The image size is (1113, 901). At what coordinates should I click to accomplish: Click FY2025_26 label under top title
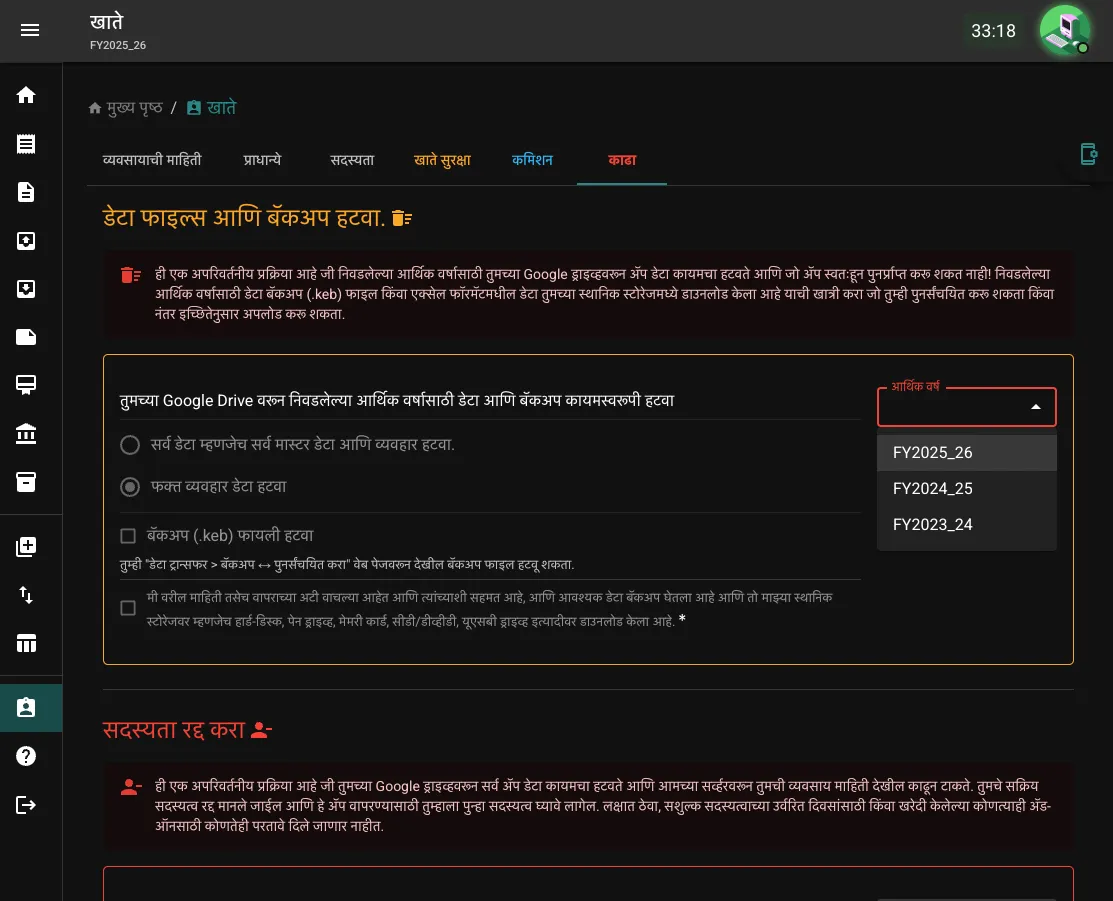(118, 45)
